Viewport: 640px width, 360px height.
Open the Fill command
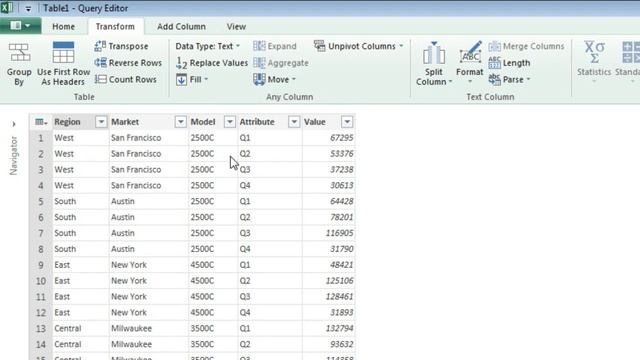192,79
